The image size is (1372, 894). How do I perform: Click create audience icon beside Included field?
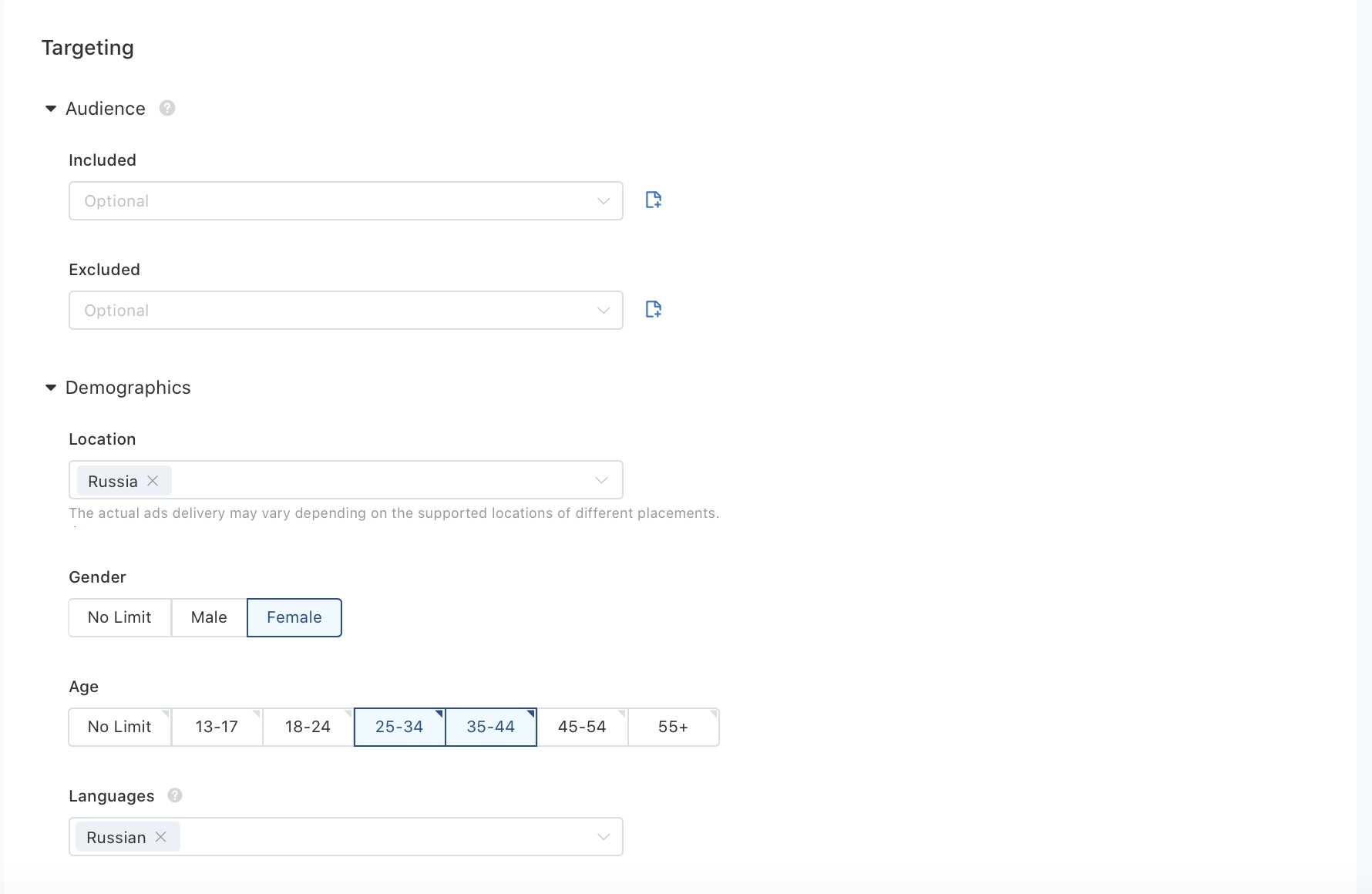653,200
